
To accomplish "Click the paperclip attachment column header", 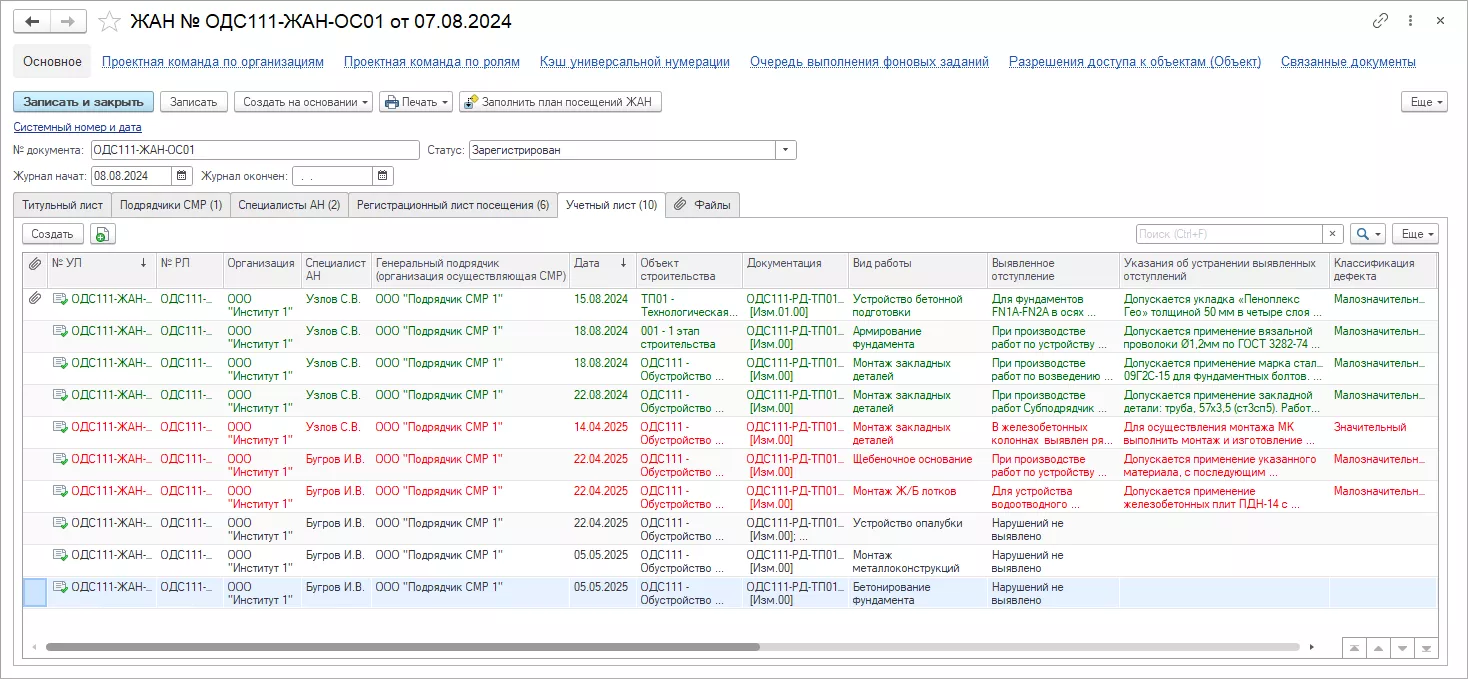I will coord(34,263).
